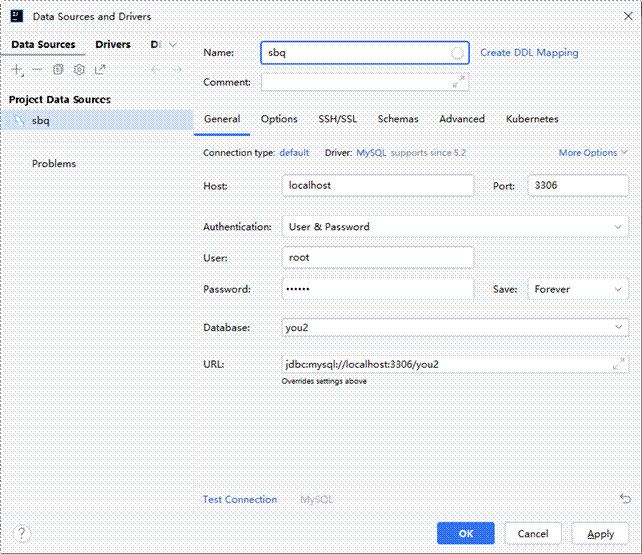Open driver settings gear icon
642x554 pixels.
click(79, 70)
